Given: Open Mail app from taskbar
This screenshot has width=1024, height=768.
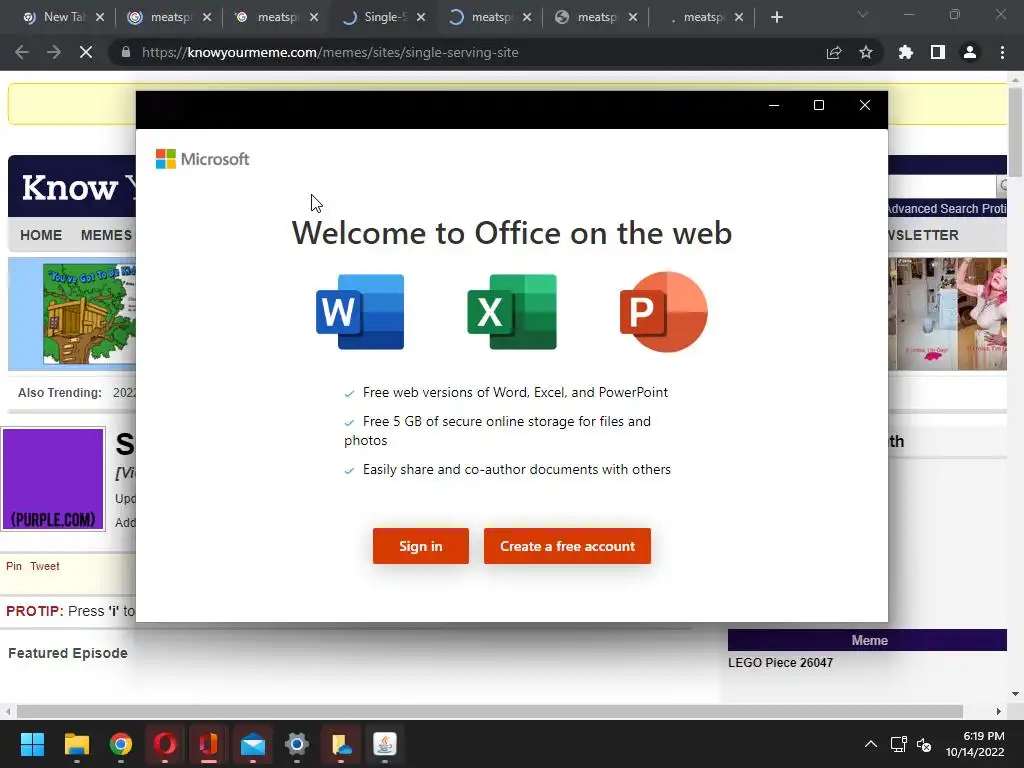Looking at the screenshot, I should pyautogui.click(x=253, y=744).
